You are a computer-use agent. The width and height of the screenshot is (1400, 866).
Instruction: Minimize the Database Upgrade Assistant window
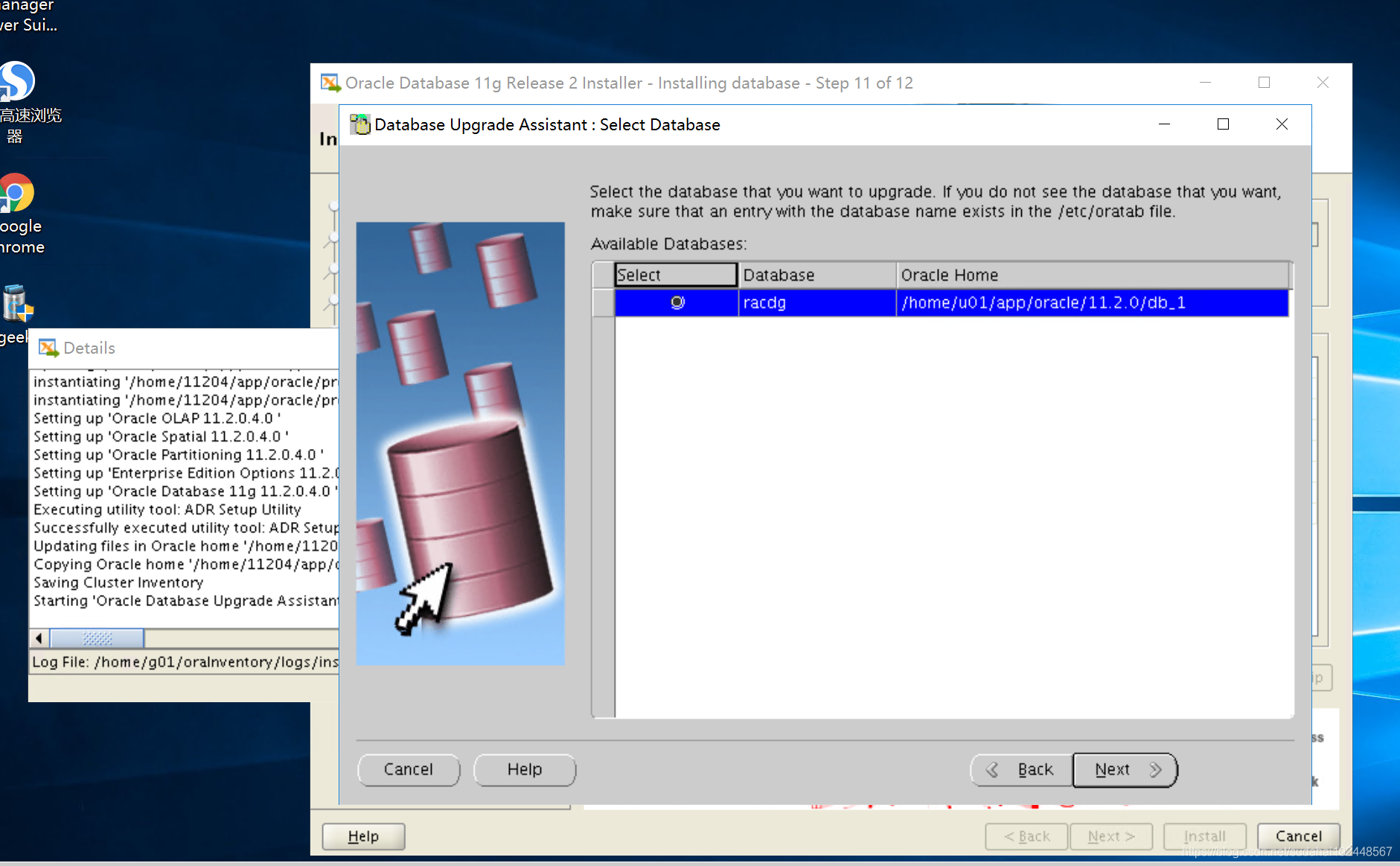[x=1165, y=124]
